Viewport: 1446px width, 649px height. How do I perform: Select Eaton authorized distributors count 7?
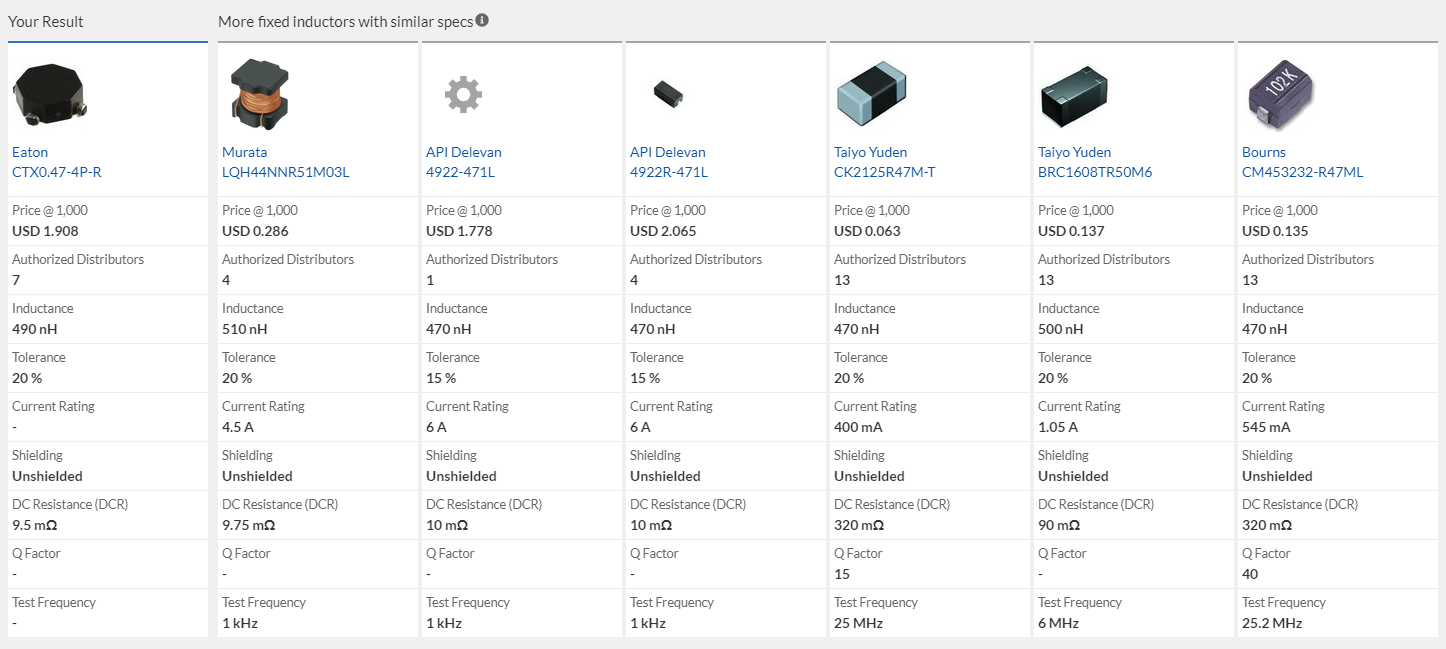[16, 280]
